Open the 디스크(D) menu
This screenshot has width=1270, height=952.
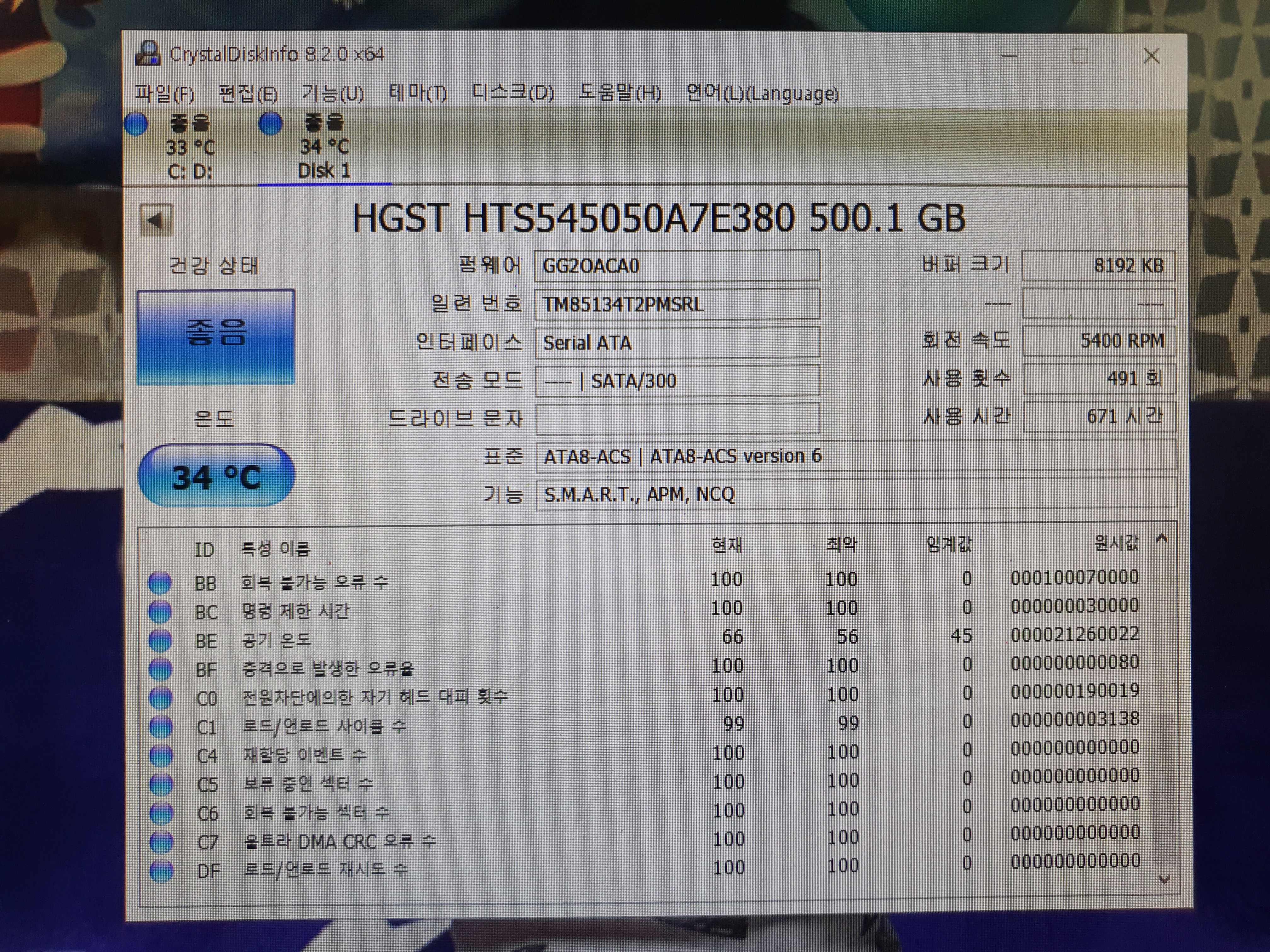513,92
